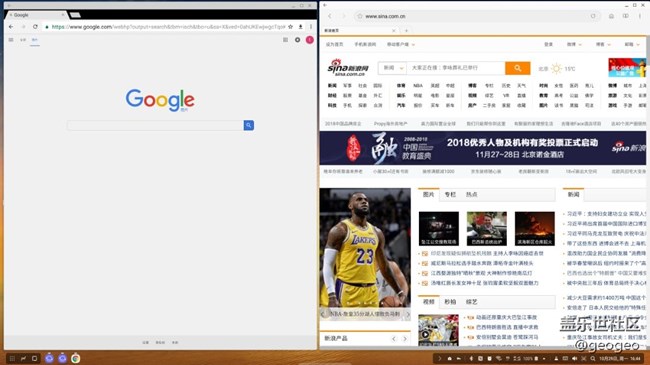Click the weather sun icon showing 15℃
The image size is (650, 365).
tap(556, 68)
